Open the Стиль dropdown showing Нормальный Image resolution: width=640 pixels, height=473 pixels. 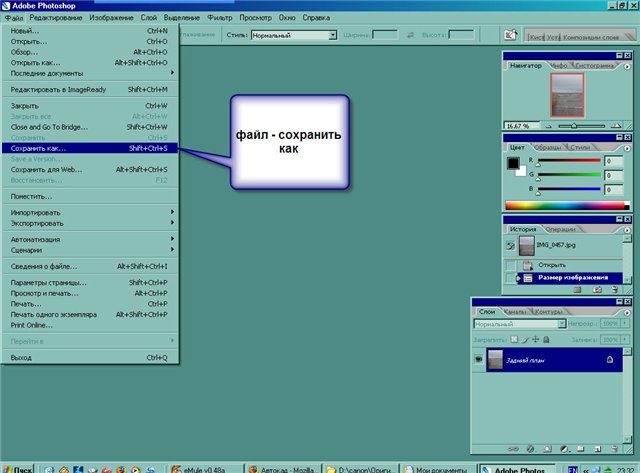point(333,34)
